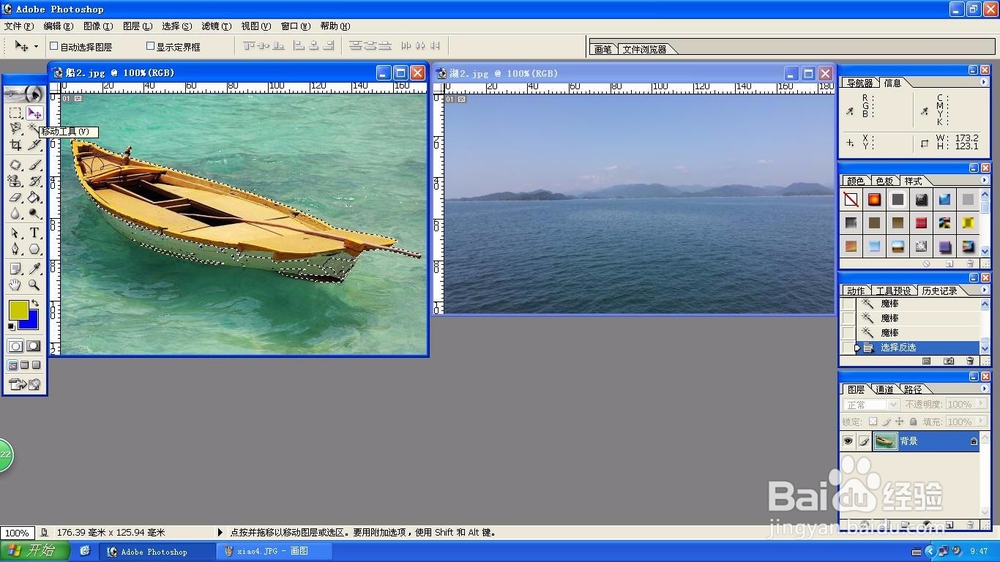Click the new style icon in Styles panel
1000x562 pixels.
point(950,263)
